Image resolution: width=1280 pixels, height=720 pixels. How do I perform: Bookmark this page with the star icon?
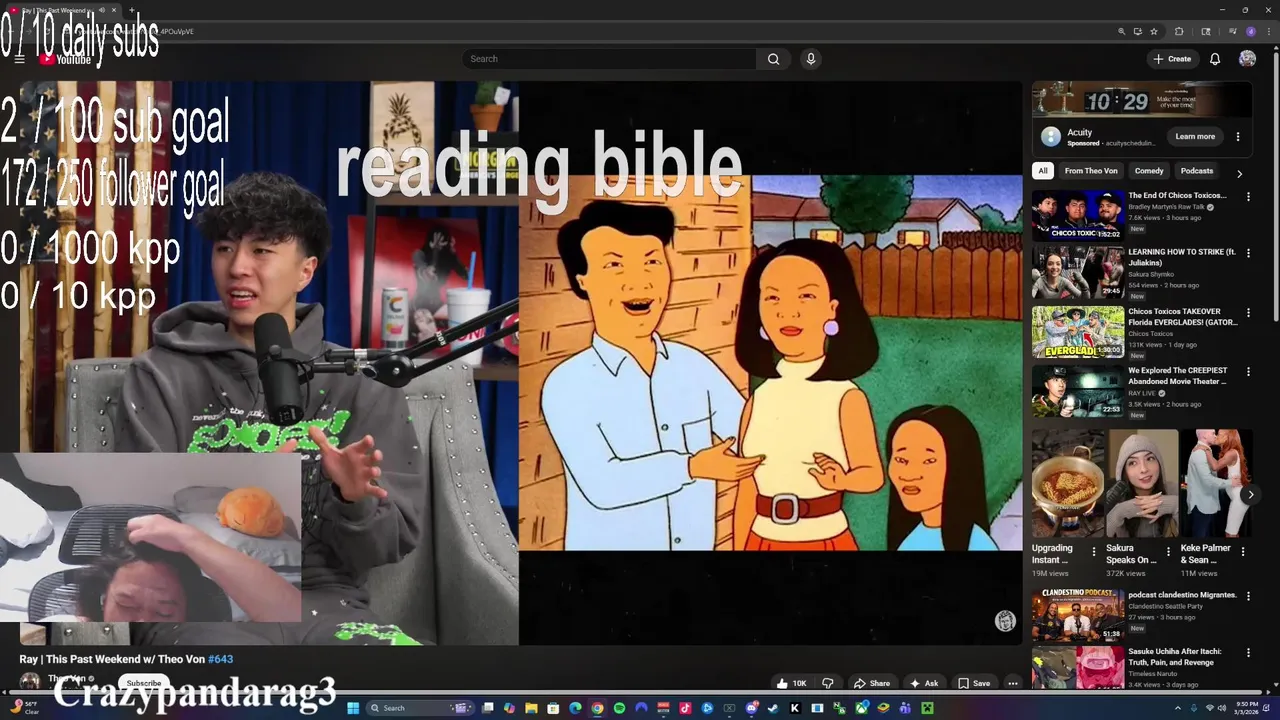[1154, 31]
